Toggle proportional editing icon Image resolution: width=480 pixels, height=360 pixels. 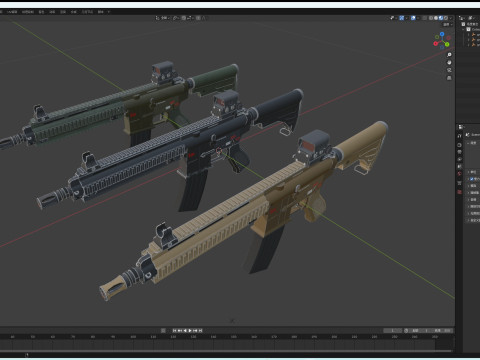(198, 18)
